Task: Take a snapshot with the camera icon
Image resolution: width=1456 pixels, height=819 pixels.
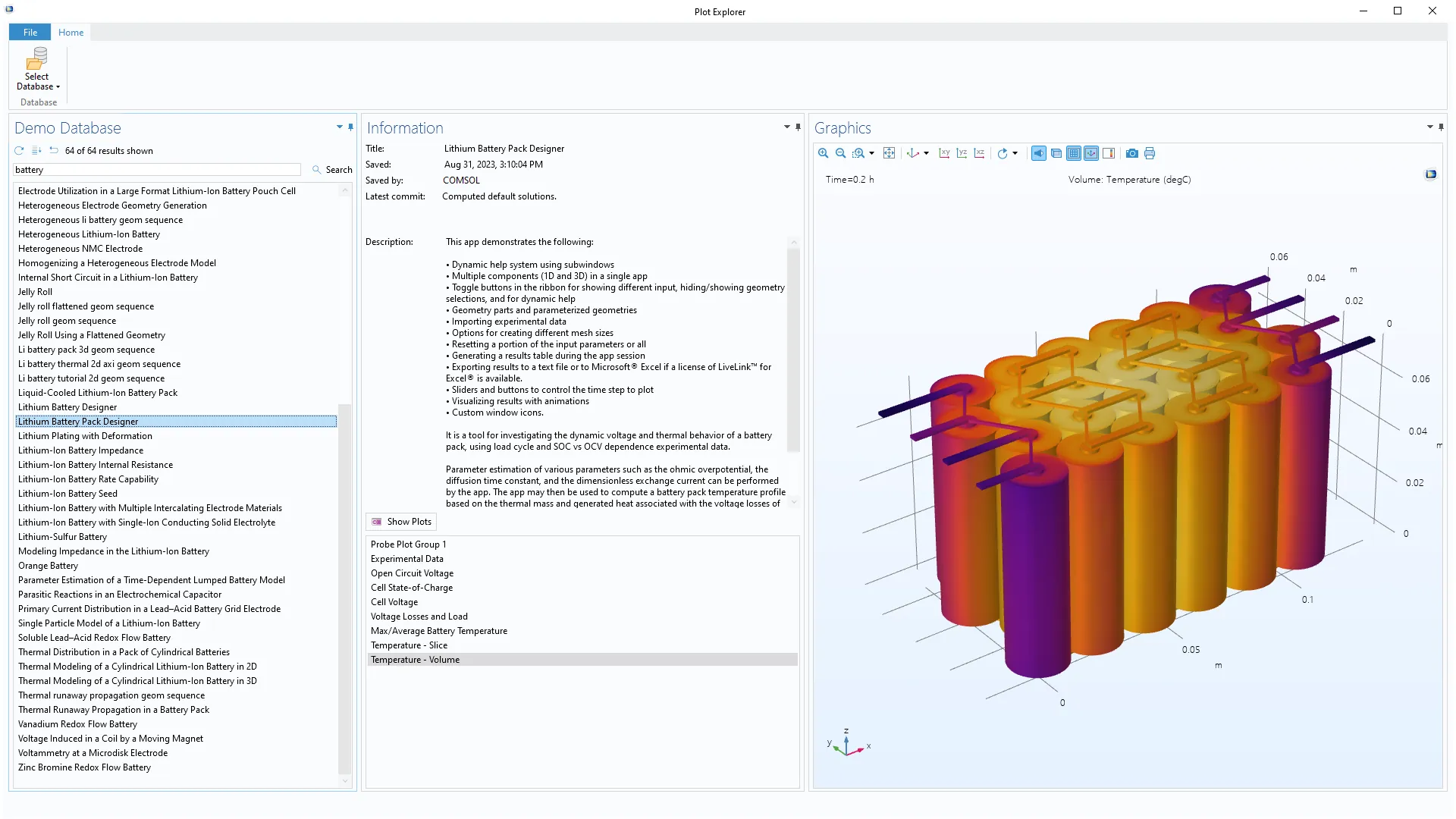Action: point(1131,153)
